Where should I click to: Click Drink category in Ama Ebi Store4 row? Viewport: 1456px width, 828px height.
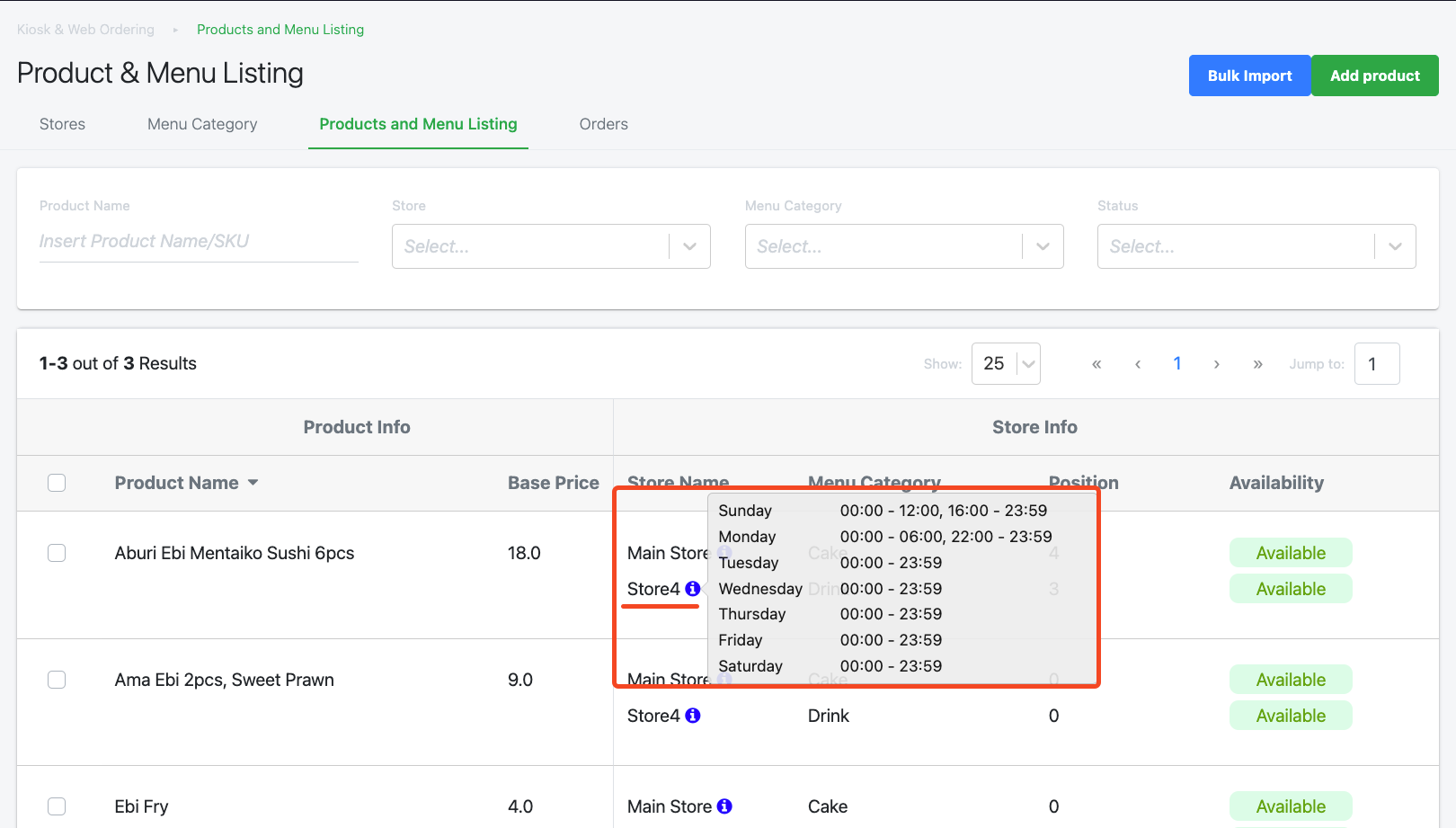829,716
